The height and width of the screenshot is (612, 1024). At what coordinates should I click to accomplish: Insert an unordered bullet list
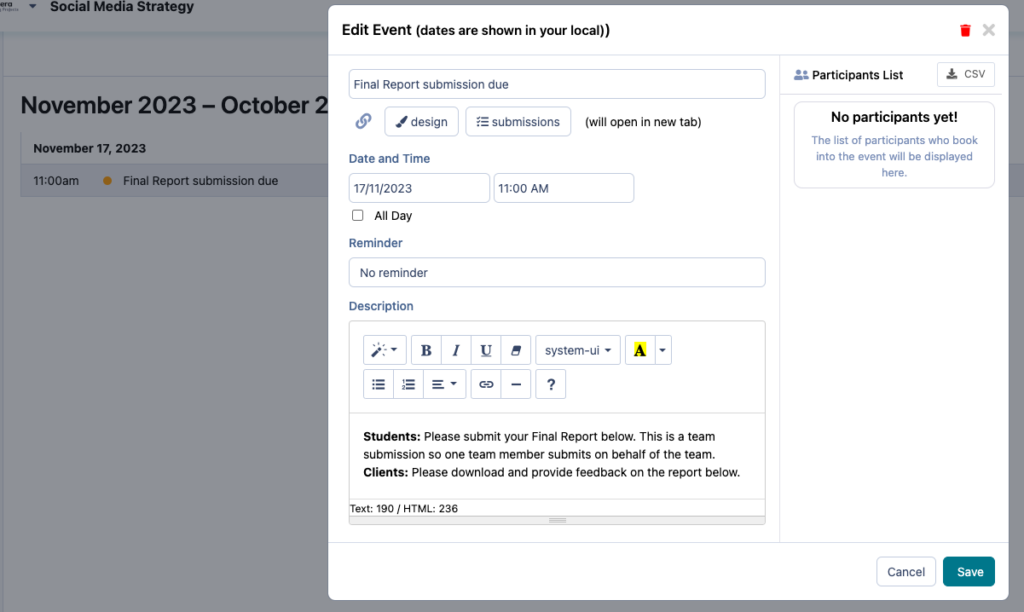click(379, 384)
